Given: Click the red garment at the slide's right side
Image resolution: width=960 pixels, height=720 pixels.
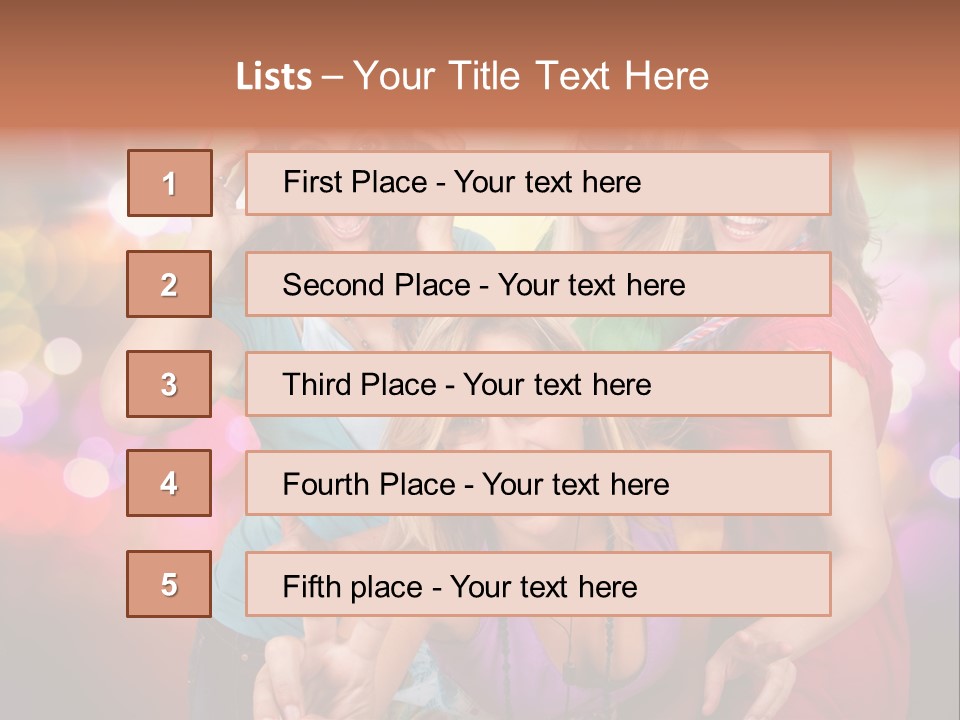Looking at the screenshot, I should click(860, 400).
